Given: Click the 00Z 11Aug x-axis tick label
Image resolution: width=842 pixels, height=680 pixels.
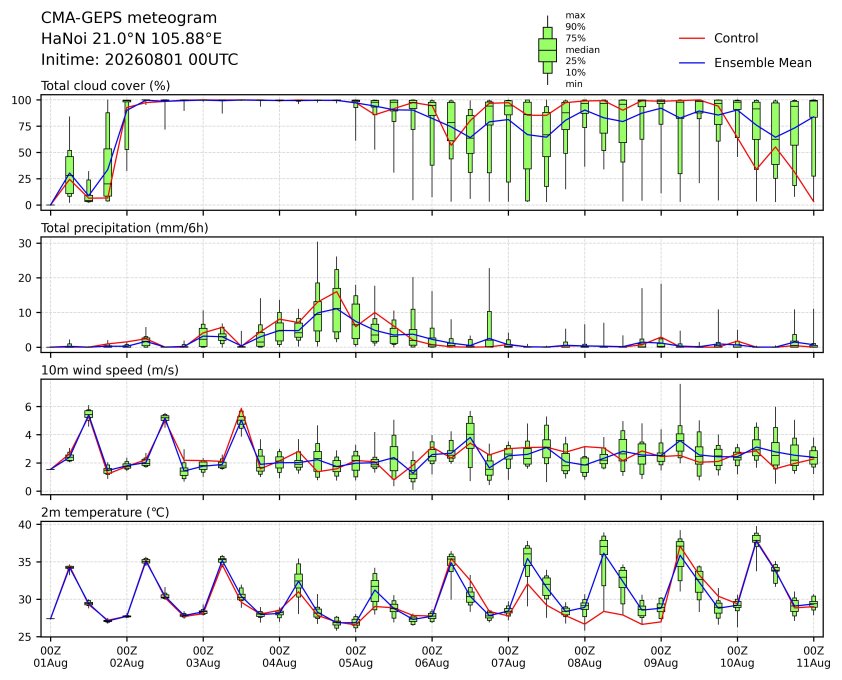Looking at the screenshot, I should (x=814, y=657).
